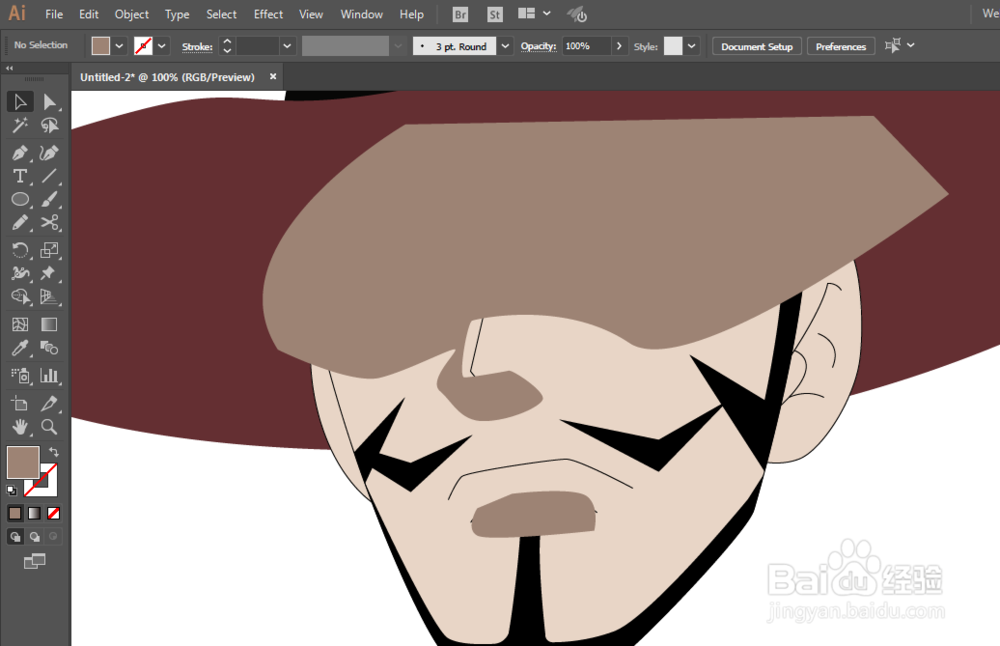Select the Magic Wand tool
This screenshot has width=1000, height=646.
pos(20,126)
